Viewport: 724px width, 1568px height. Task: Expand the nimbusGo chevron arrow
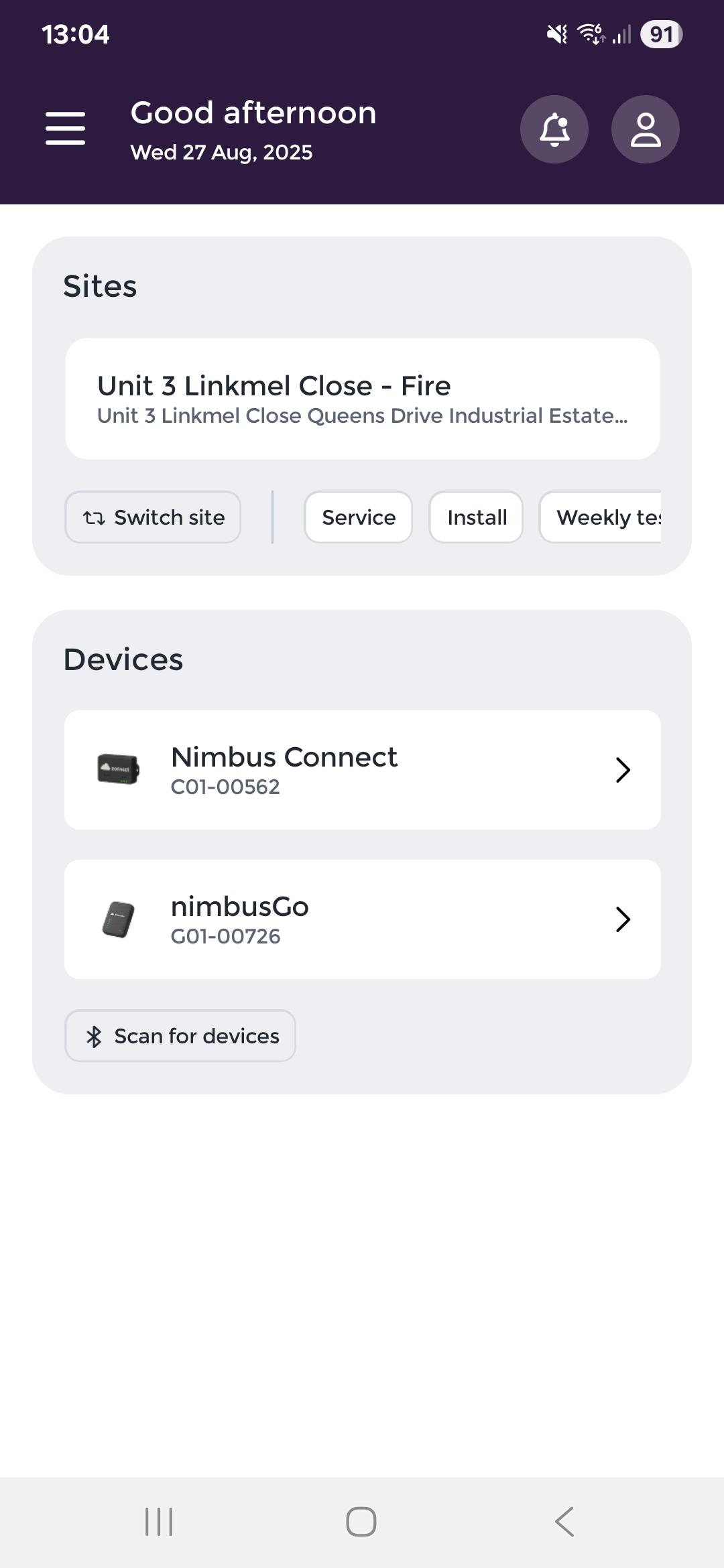623,919
